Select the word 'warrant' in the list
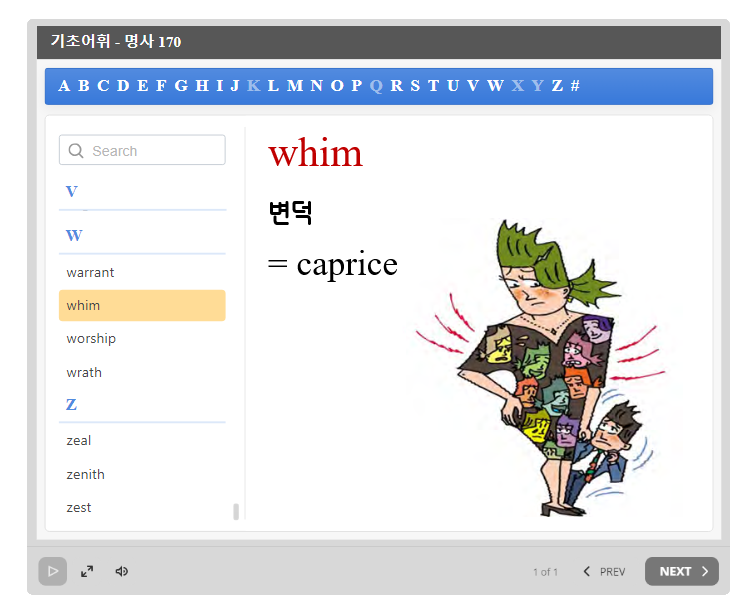This screenshot has height=616, width=753. pyautogui.click(x=90, y=272)
